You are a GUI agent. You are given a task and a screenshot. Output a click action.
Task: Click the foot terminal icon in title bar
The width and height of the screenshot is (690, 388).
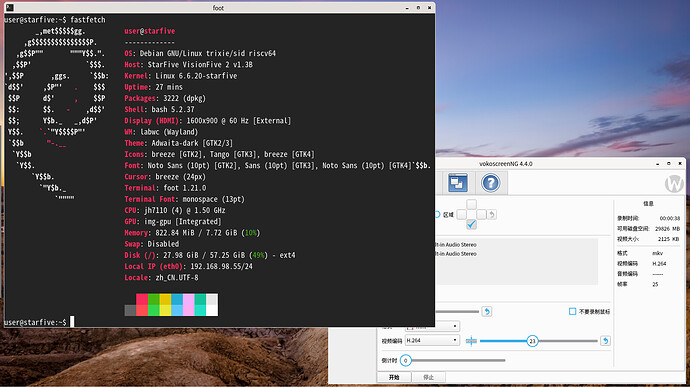click(10, 7)
